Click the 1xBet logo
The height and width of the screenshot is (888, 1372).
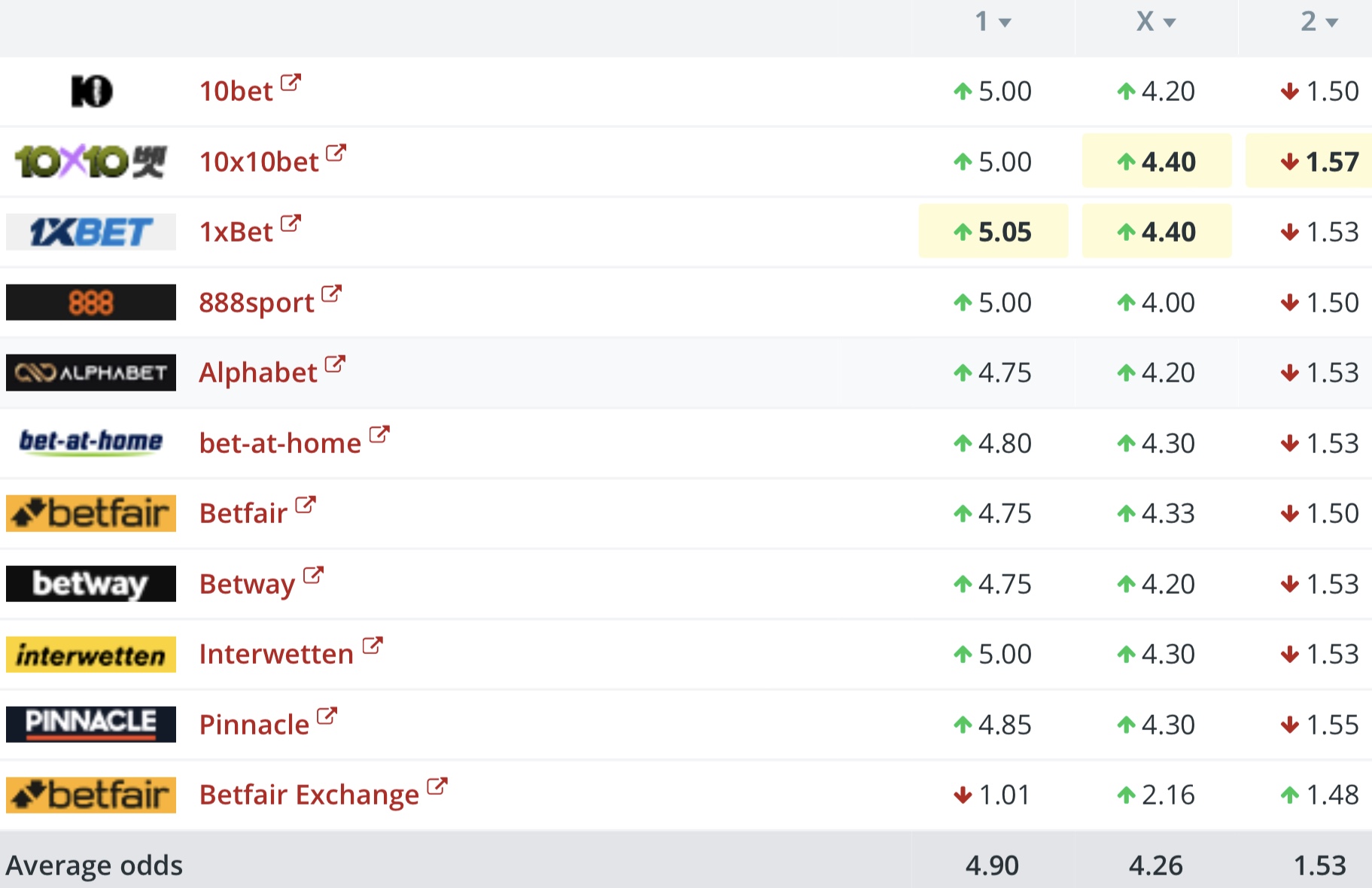click(91, 232)
